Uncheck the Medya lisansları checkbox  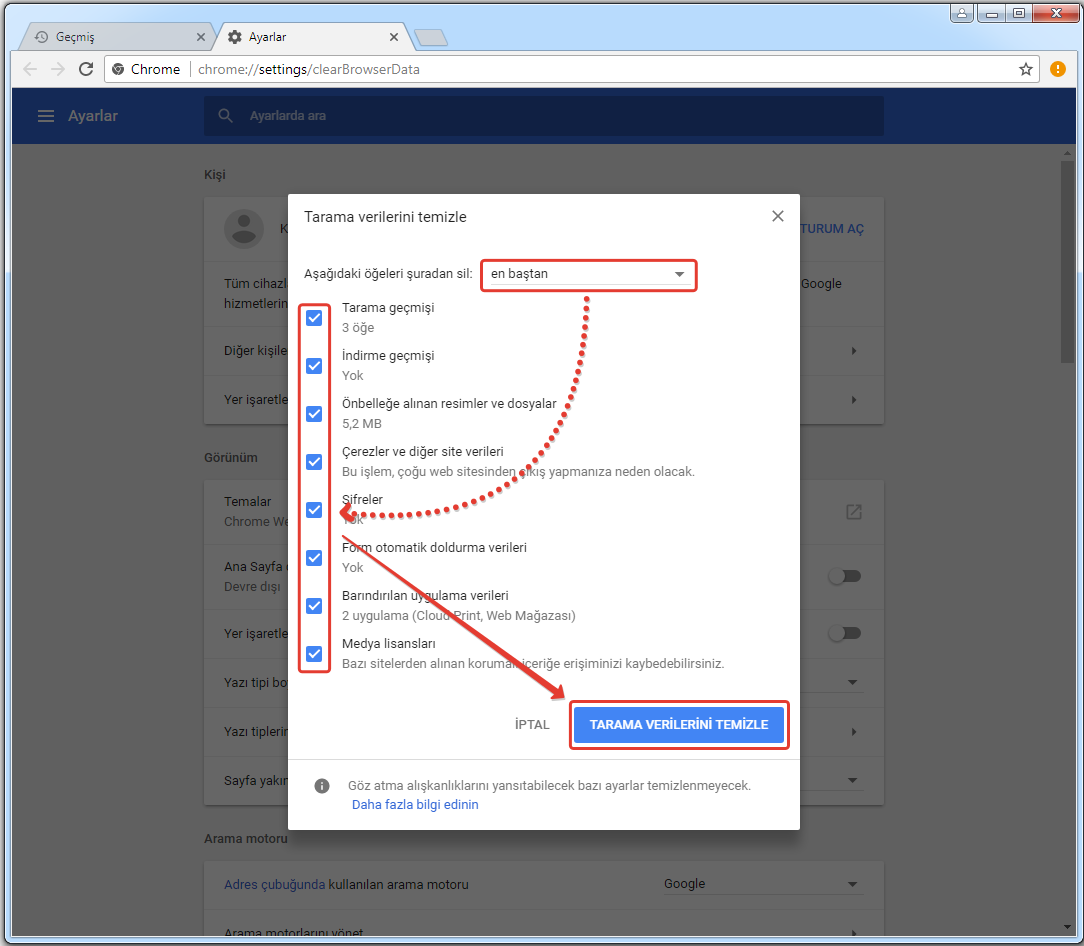coord(314,654)
